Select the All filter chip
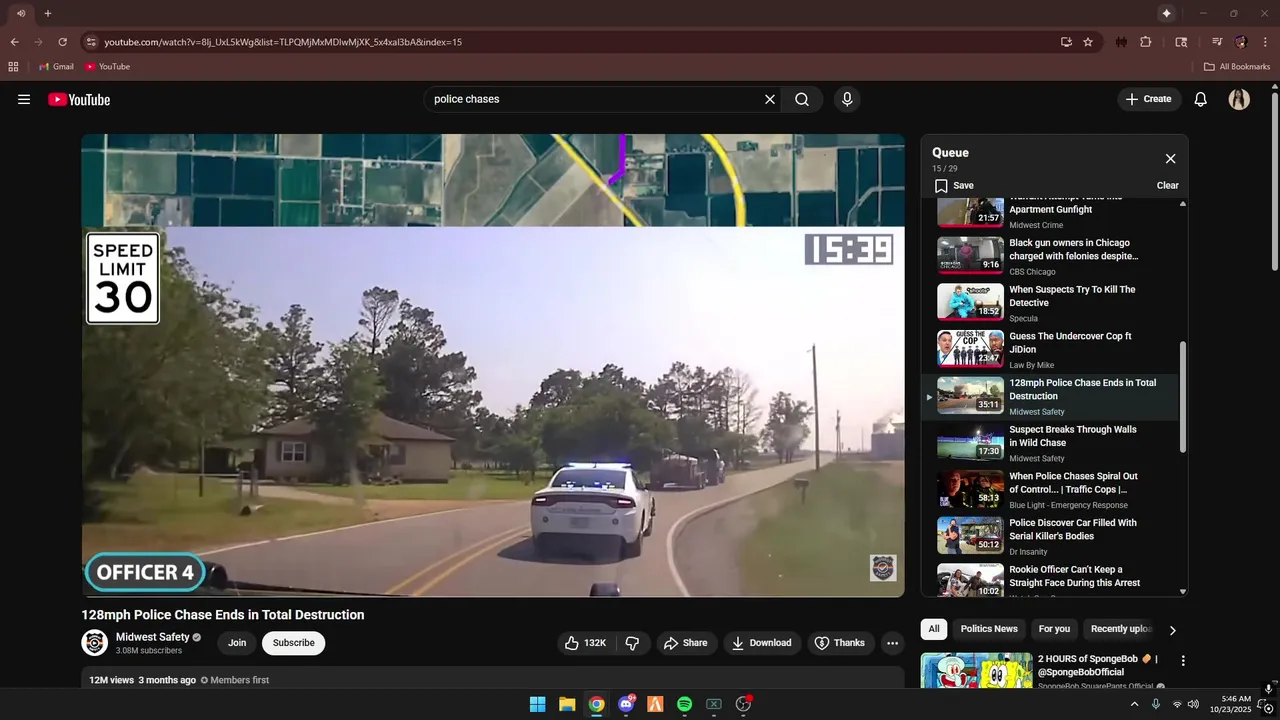This screenshot has height=720, width=1280. click(934, 629)
